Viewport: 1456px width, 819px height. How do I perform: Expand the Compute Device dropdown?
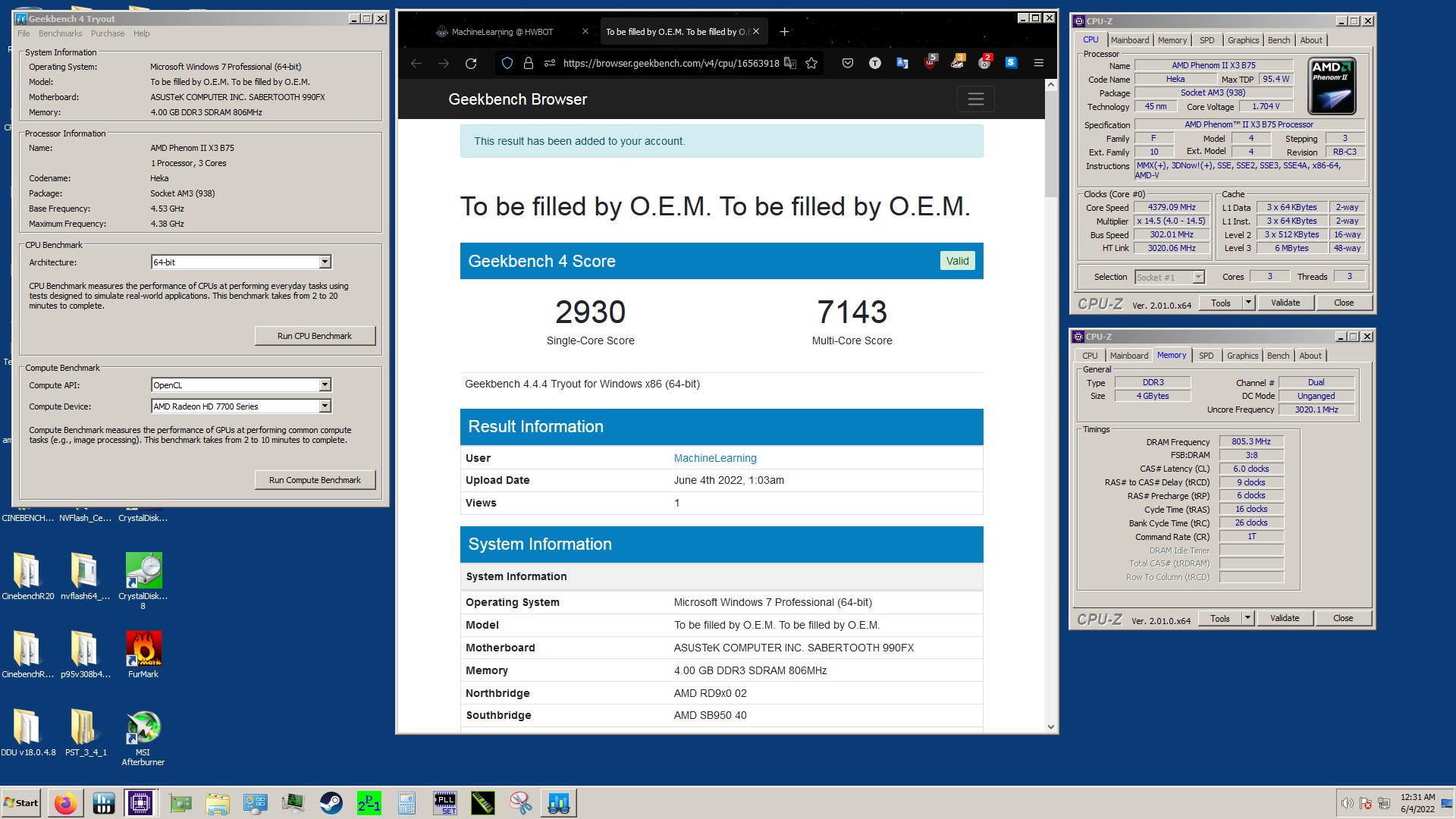(x=325, y=406)
